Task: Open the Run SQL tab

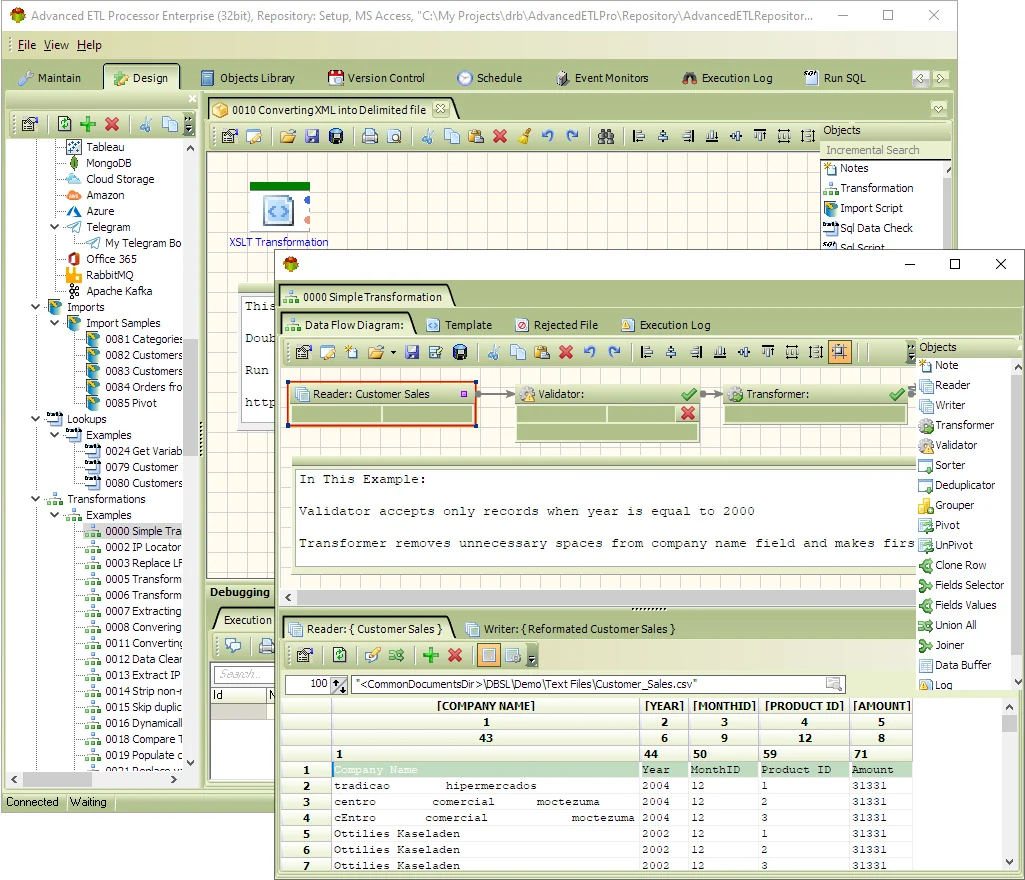Action: click(x=835, y=78)
